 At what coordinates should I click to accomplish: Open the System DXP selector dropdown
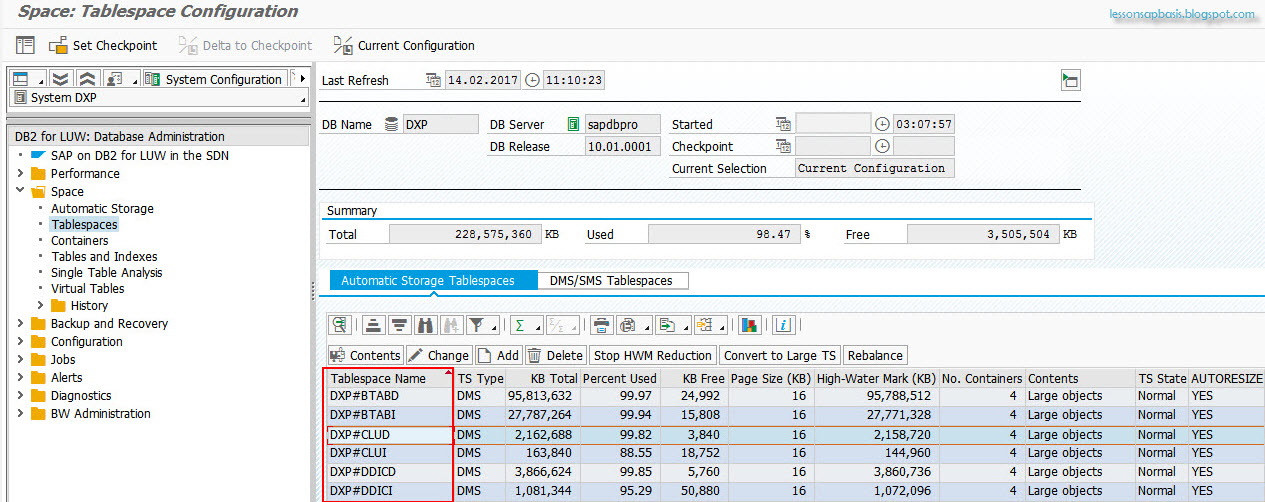[158, 98]
